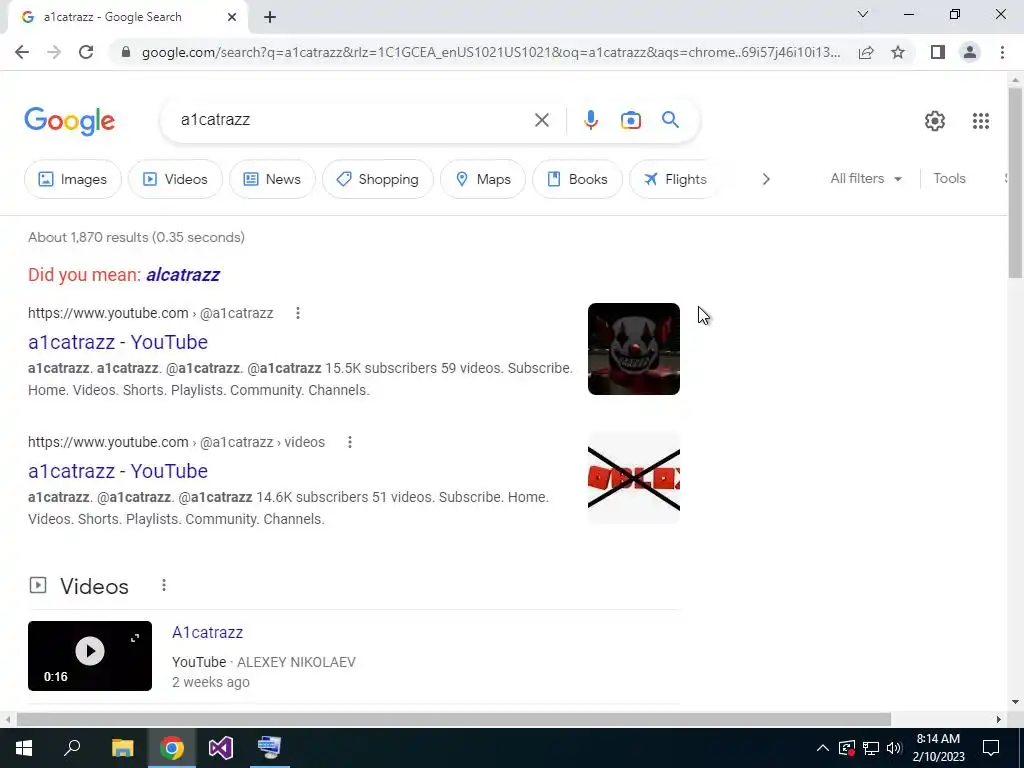Click the horizontal scrollbar thumb
The height and width of the screenshot is (768, 1024).
(454, 720)
